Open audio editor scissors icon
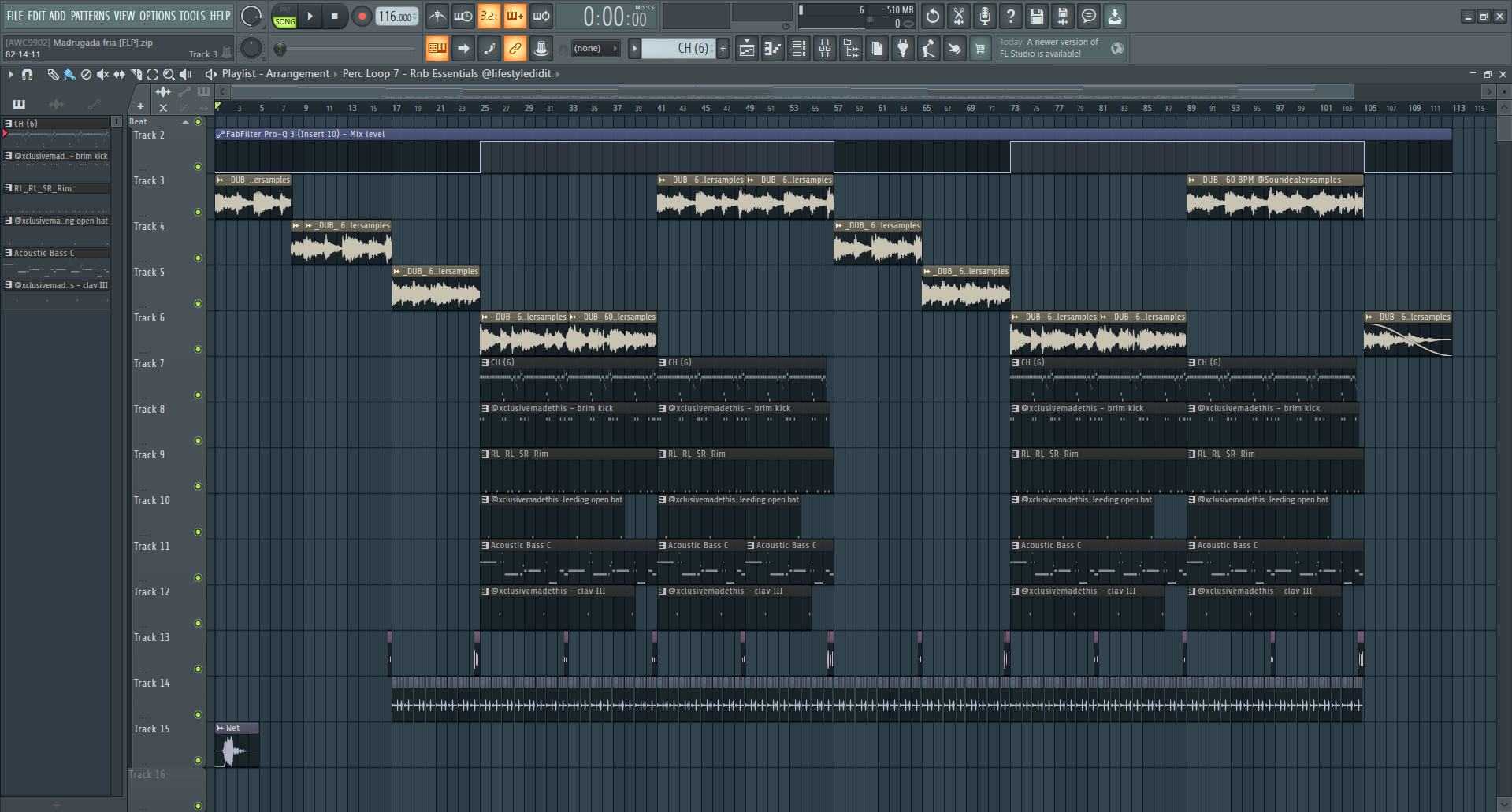This screenshot has width=1512, height=812. 959,16
